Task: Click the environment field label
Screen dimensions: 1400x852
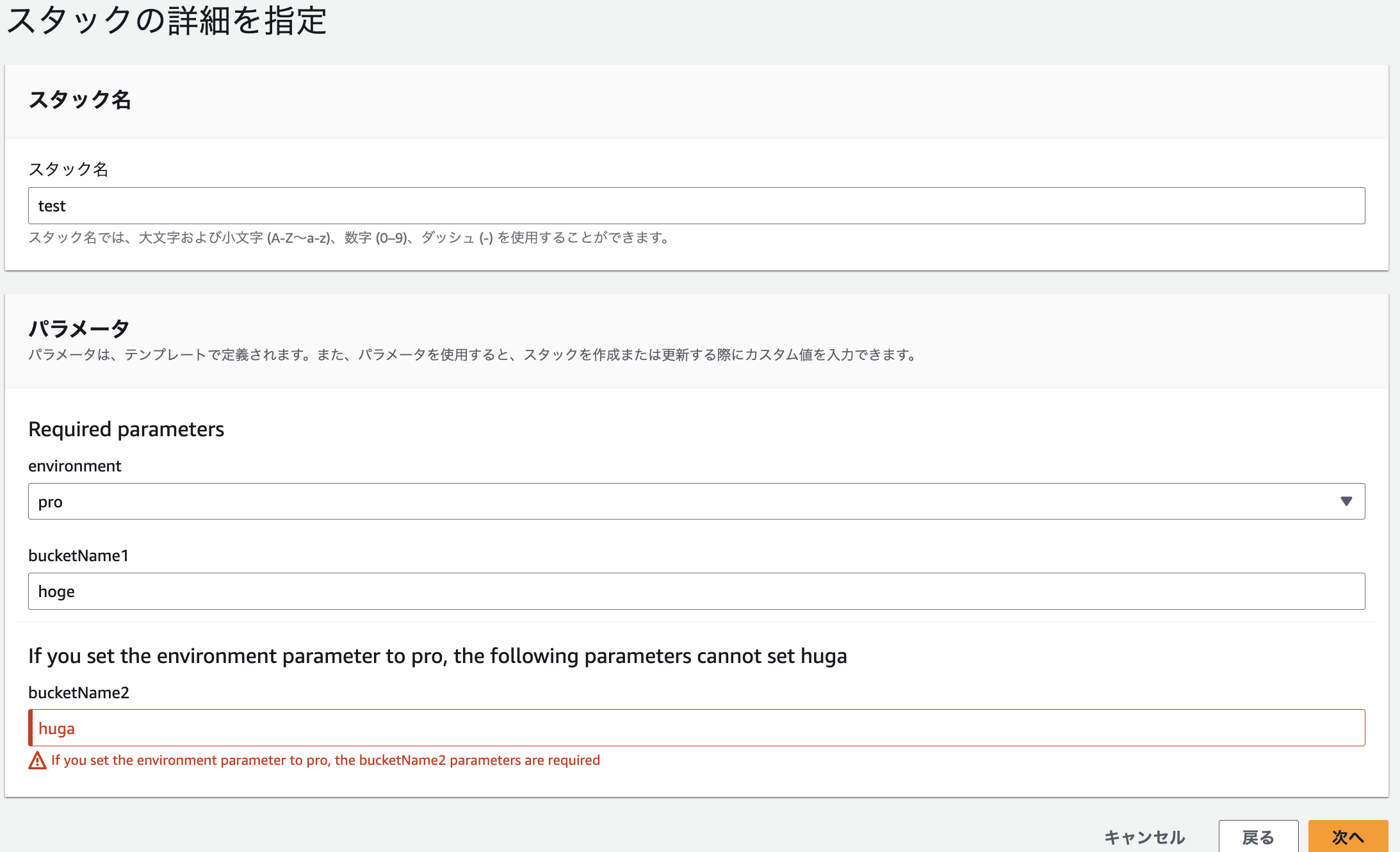Action: click(75, 466)
